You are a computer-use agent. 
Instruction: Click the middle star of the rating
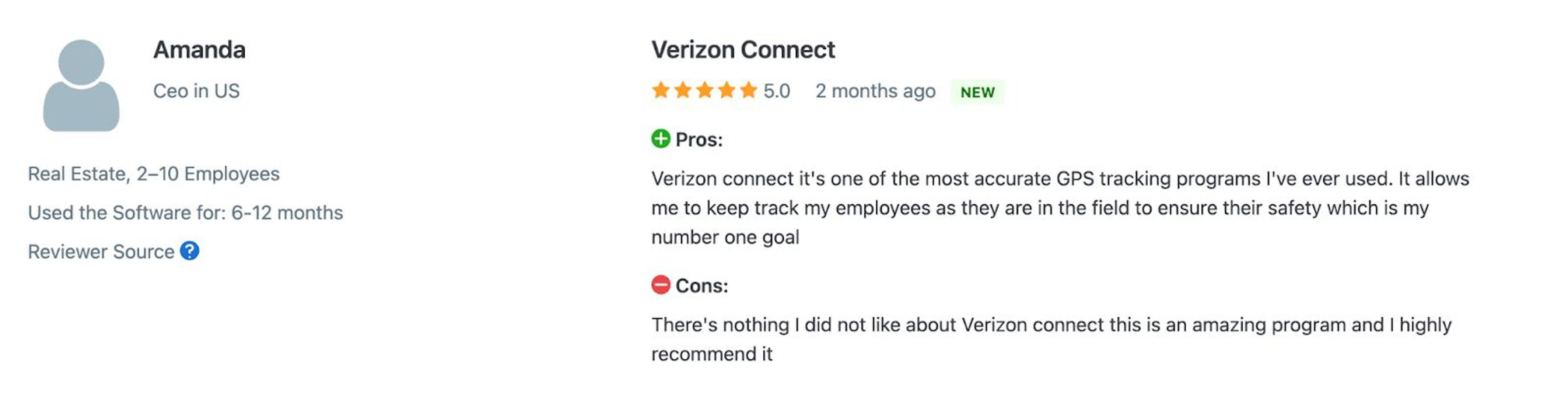pos(706,91)
